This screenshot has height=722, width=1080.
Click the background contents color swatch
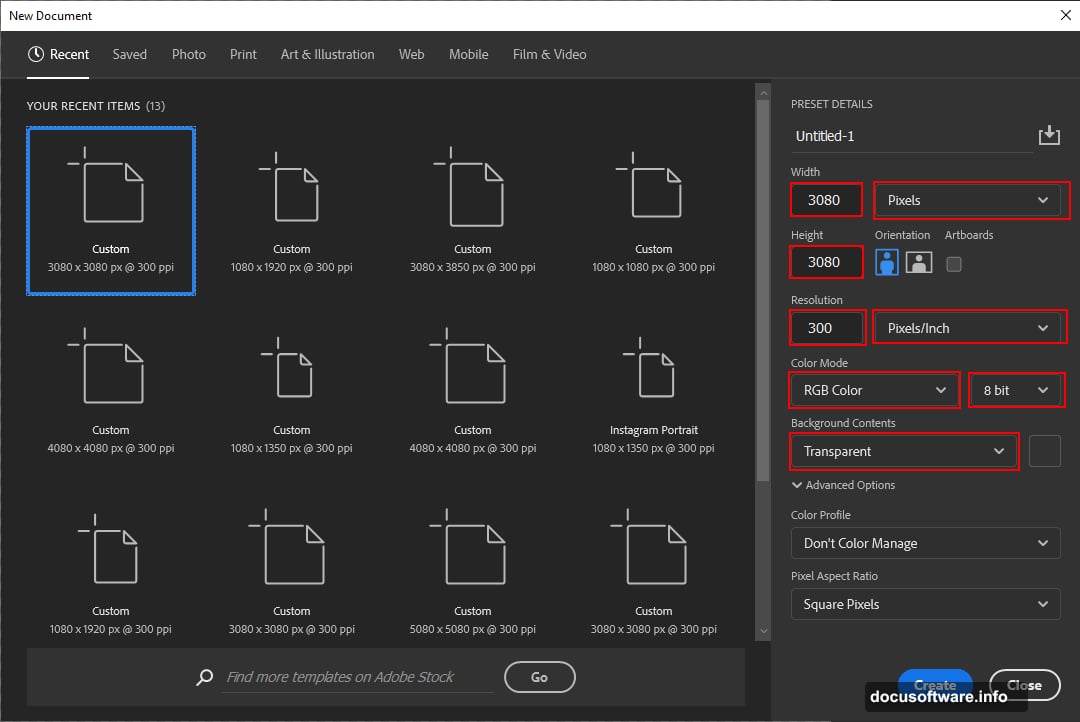click(x=1044, y=451)
